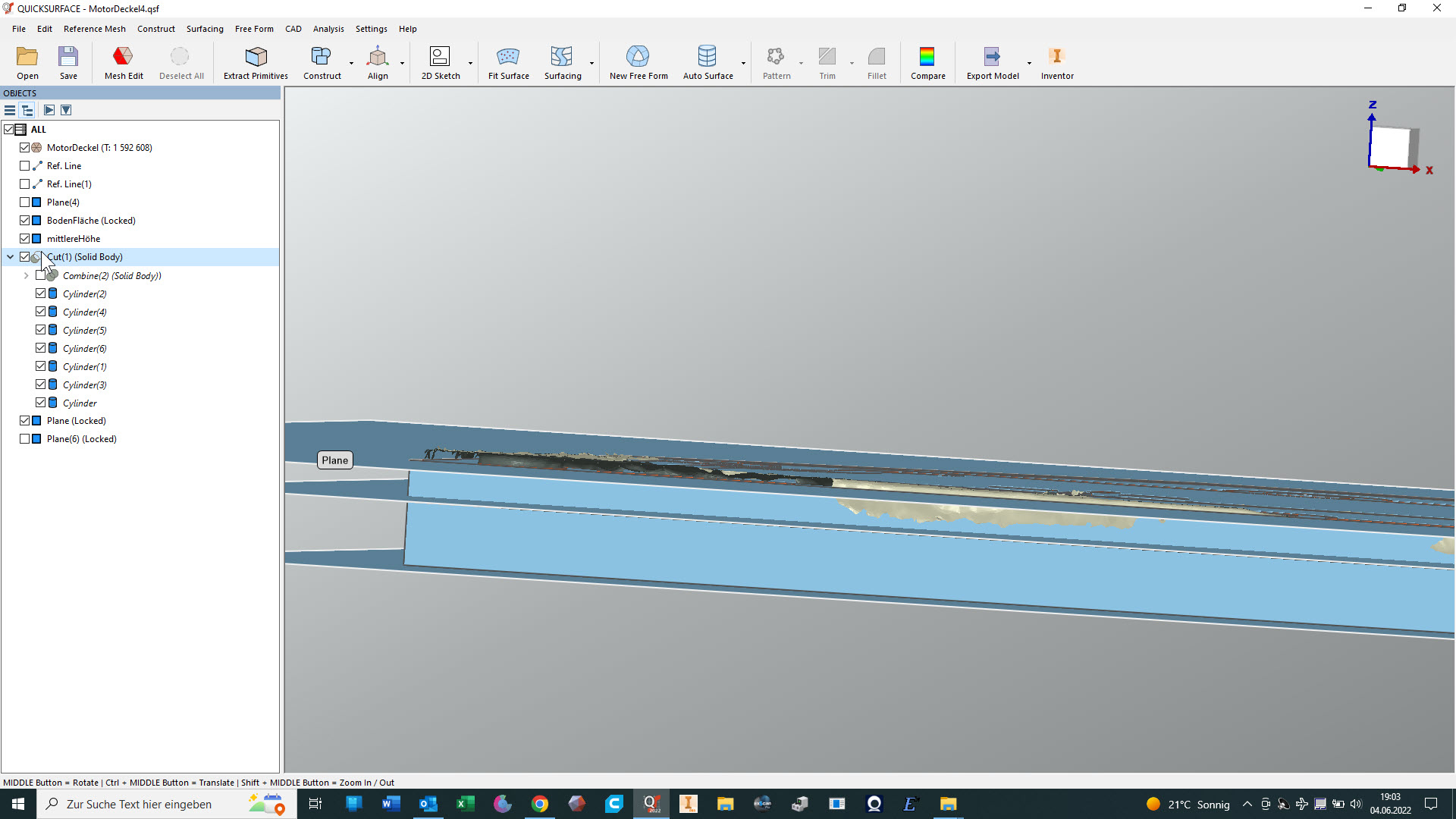Select the Fit Surface tool
The width and height of the screenshot is (1456, 819).
pos(508,62)
